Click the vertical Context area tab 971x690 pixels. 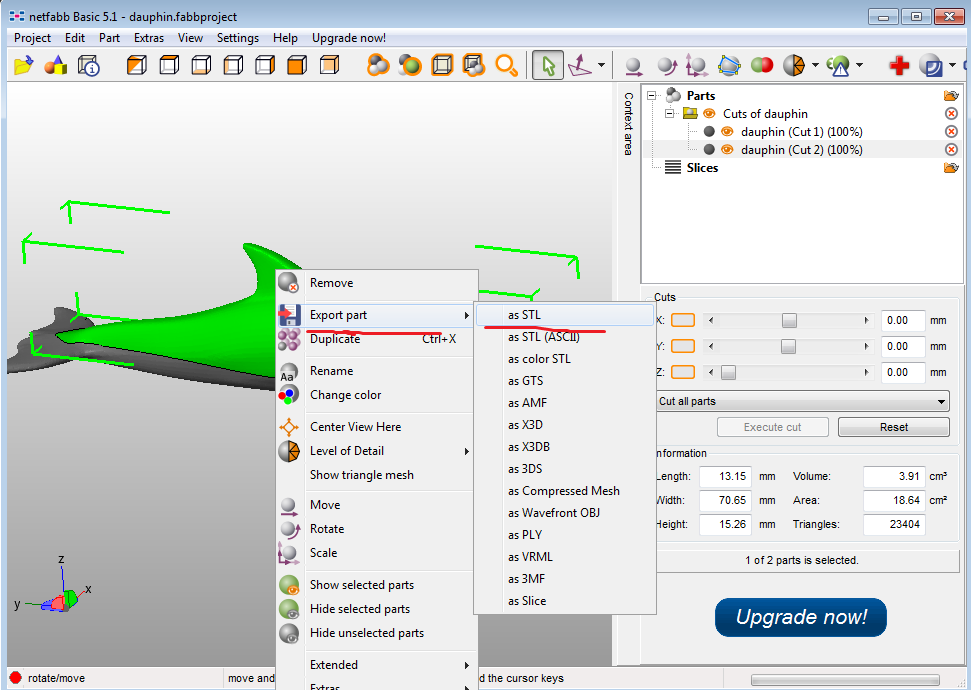click(628, 124)
